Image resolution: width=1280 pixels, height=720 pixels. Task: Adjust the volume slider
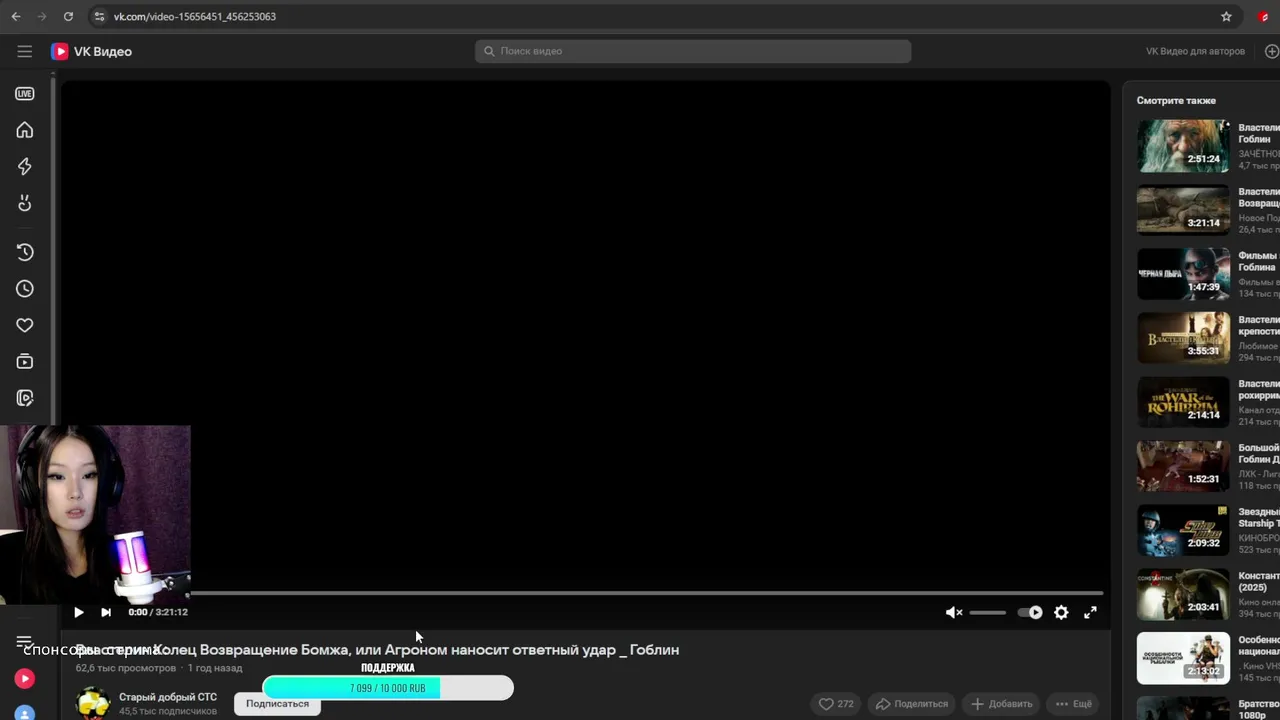coord(987,612)
